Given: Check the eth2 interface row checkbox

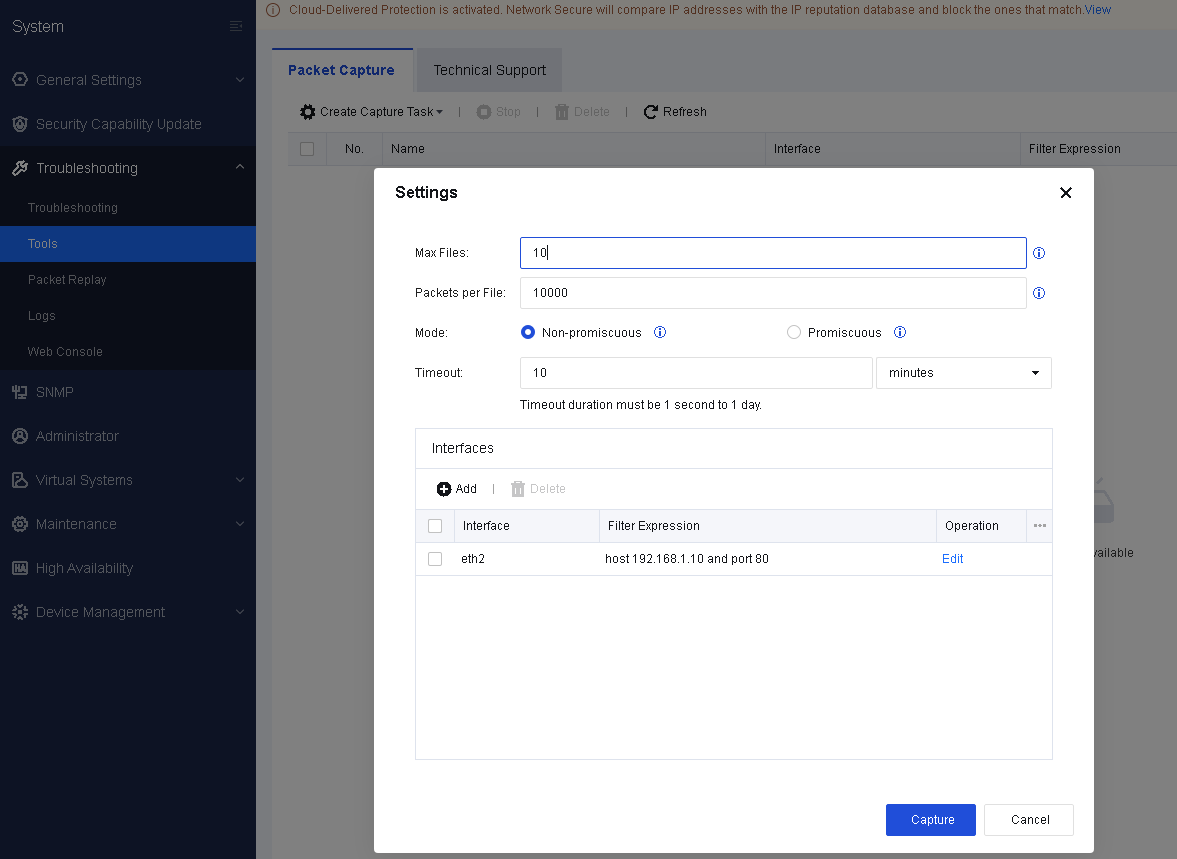Looking at the screenshot, I should tap(435, 559).
